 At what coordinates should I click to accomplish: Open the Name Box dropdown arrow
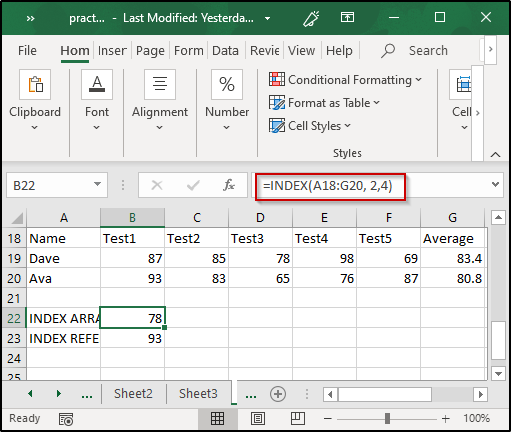97,184
